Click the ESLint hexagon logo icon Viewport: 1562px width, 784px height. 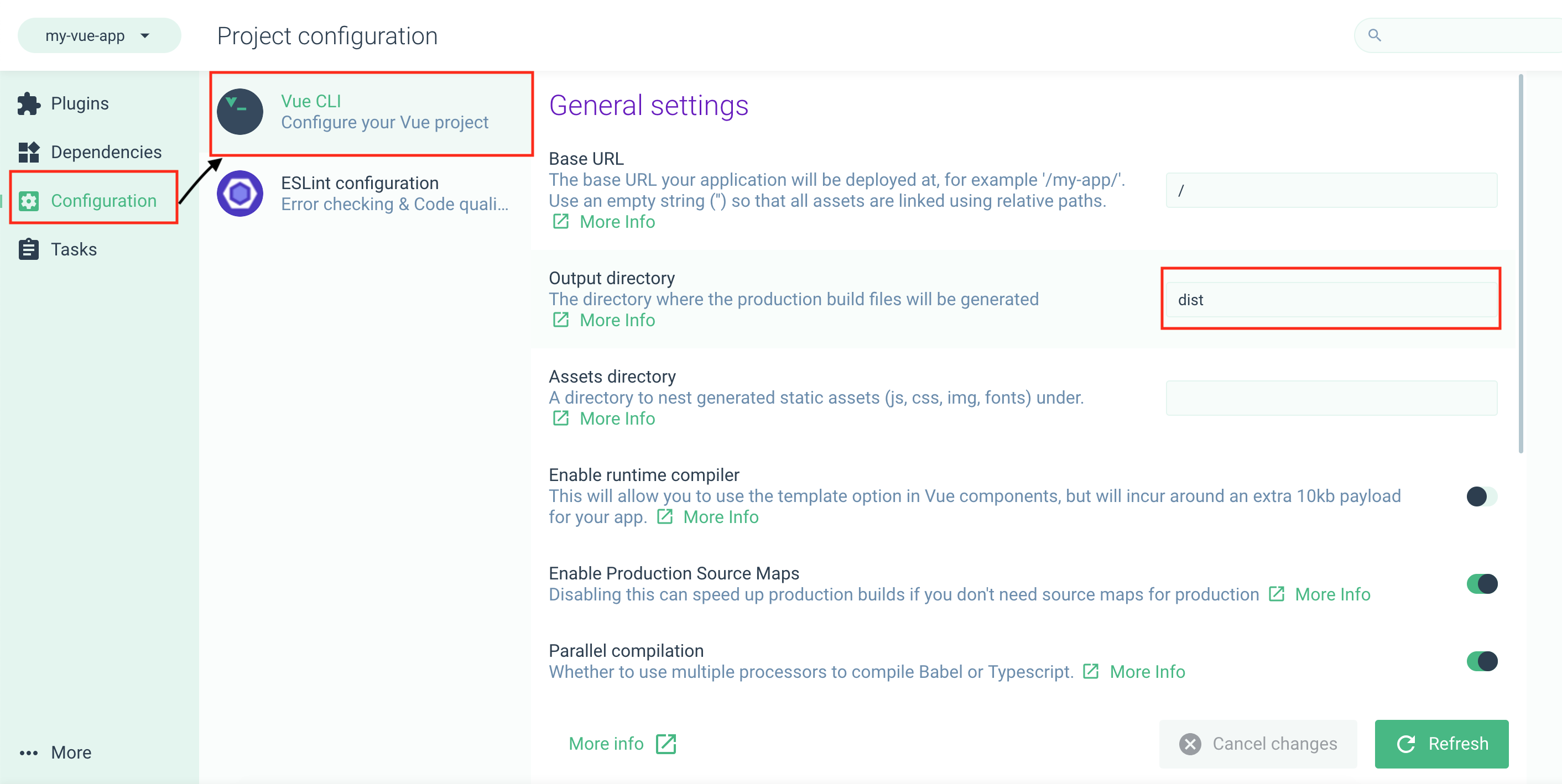pos(240,194)
